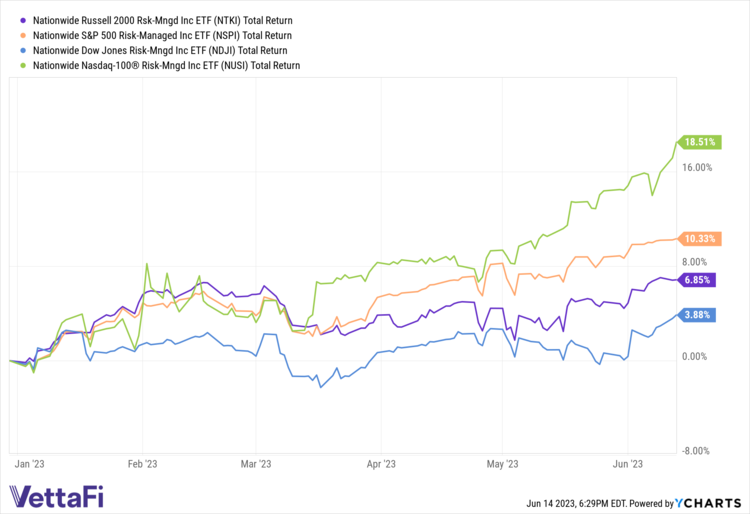Click the Jun '23 axis label

tap(628, 463)
